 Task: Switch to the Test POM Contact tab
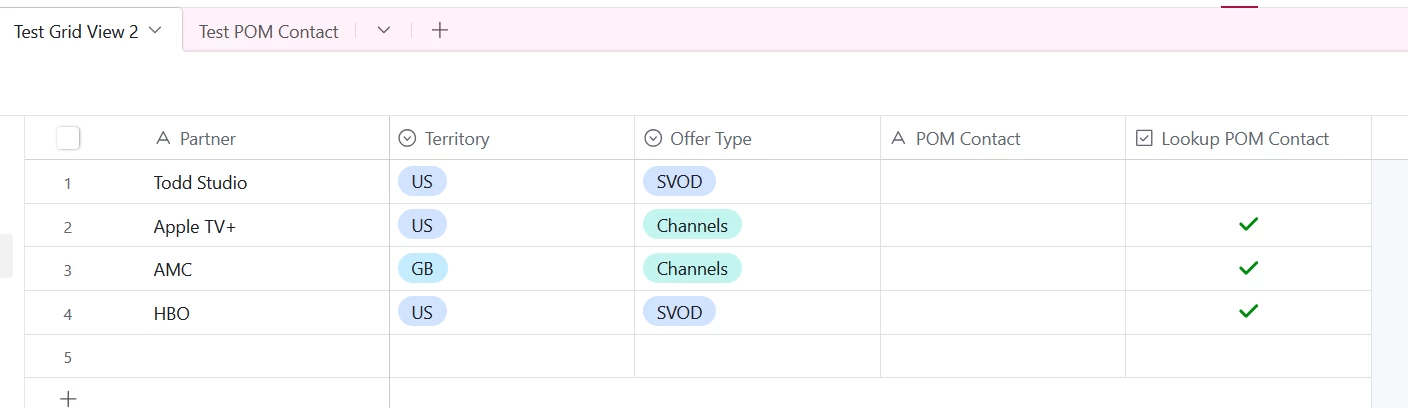point(268,32)
